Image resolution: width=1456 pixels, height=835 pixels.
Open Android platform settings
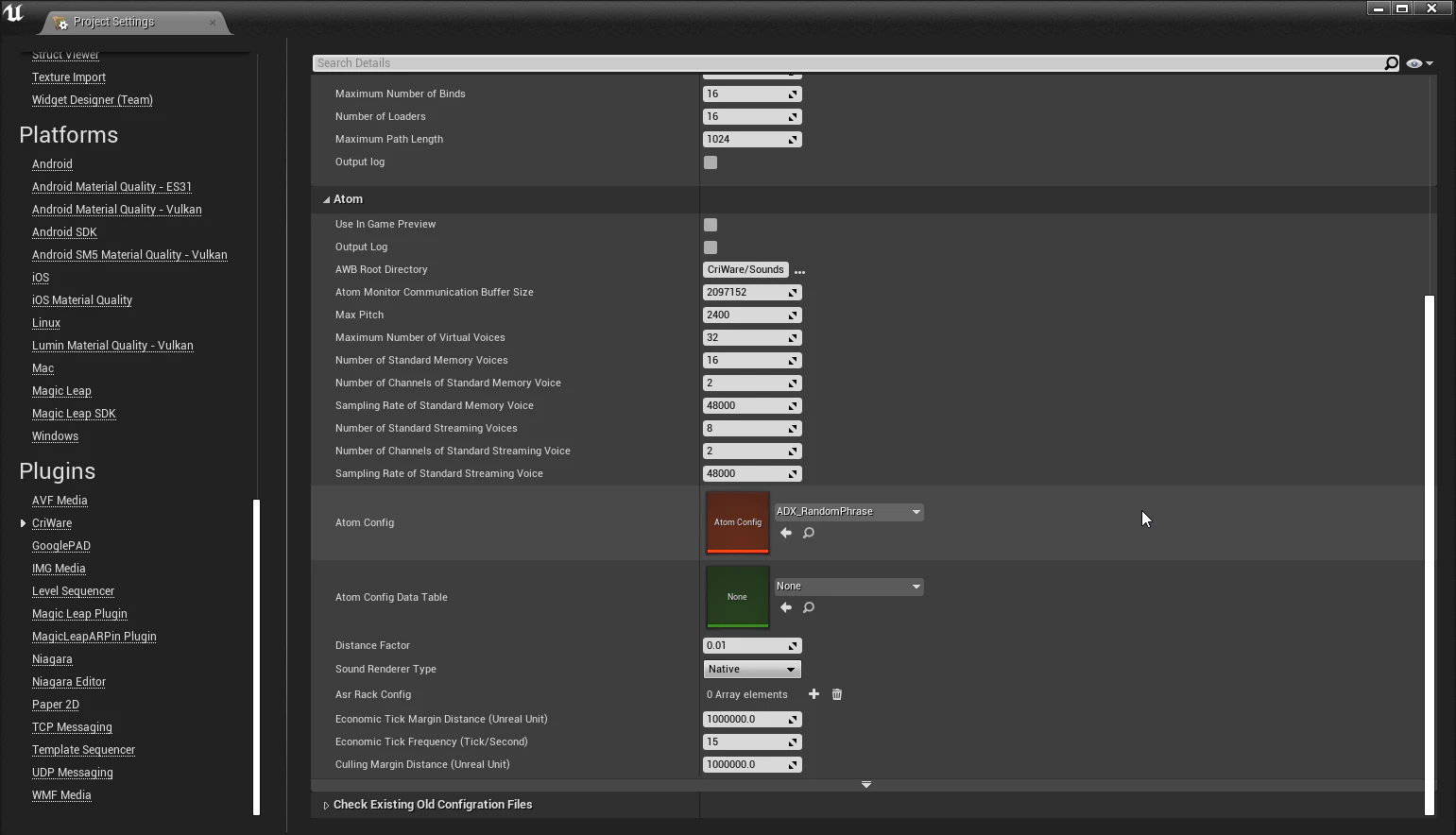pyautogui.click(x=52, y=164)
